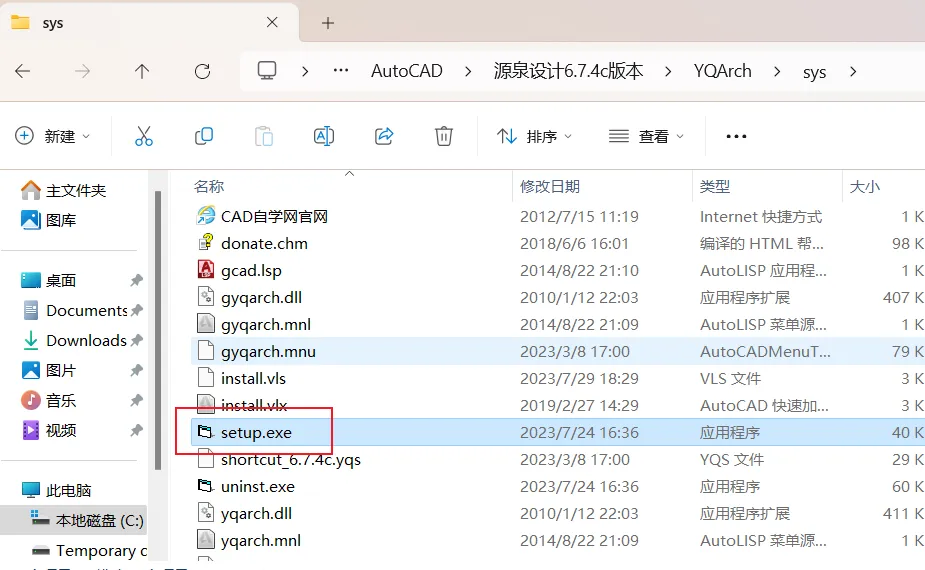Click the Cut scissors icon
The image size is (925, 570).
143,136
